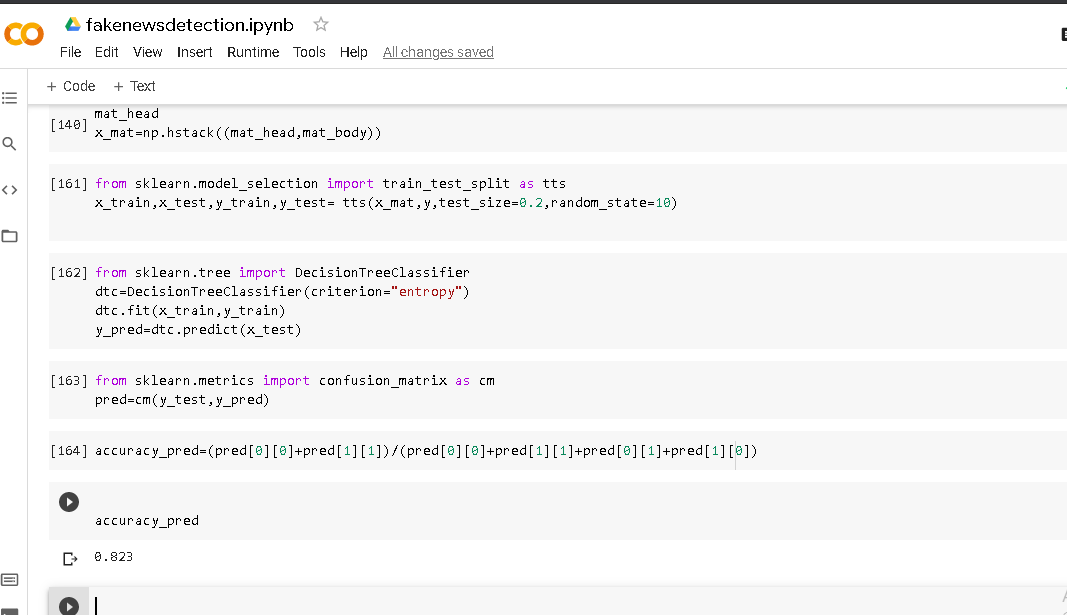Screen dimensions: 1067x615
Task: Open the Tools menu
Action: 309,52
